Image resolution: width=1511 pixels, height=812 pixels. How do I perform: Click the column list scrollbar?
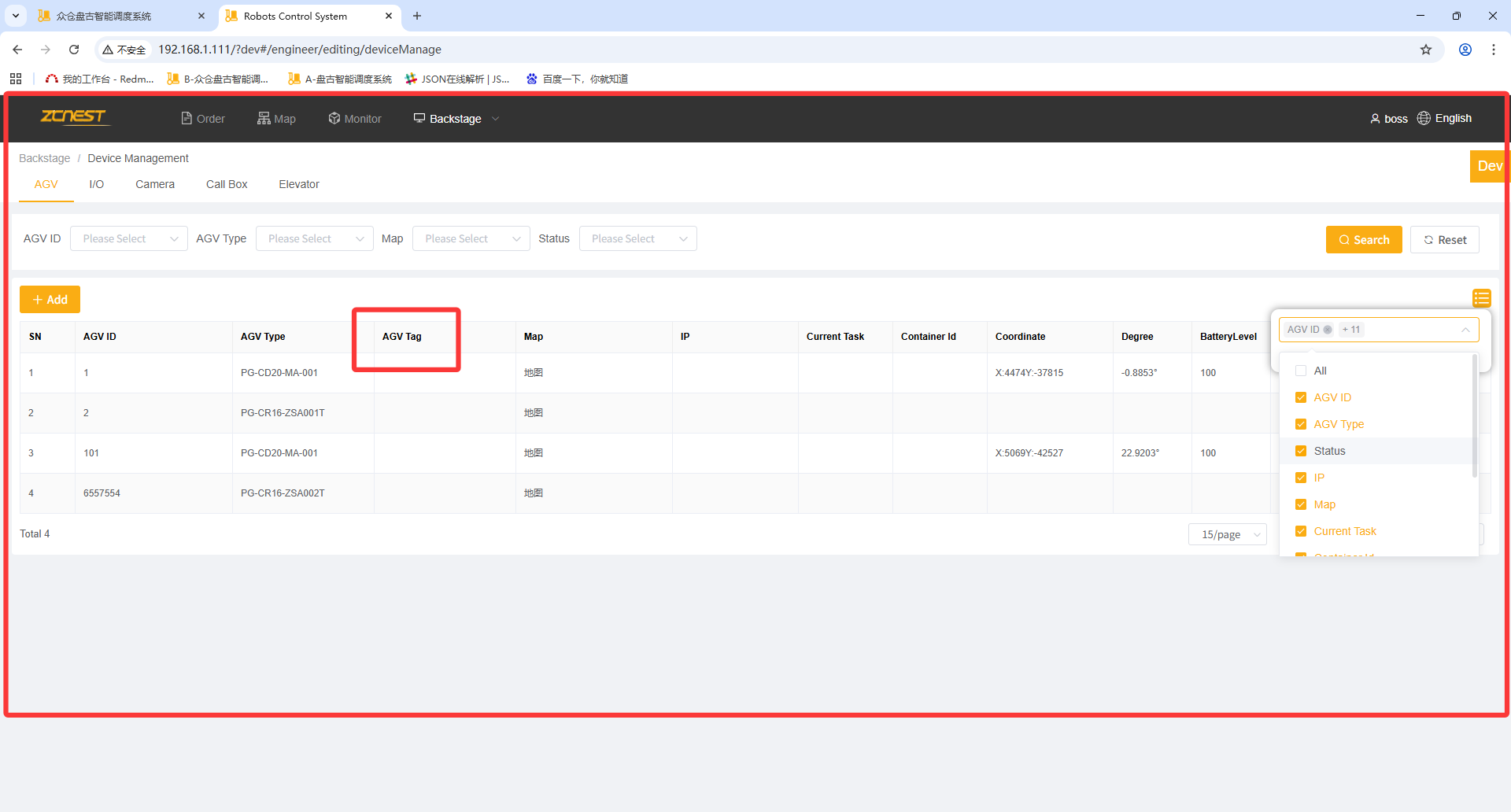[1474, 417]
